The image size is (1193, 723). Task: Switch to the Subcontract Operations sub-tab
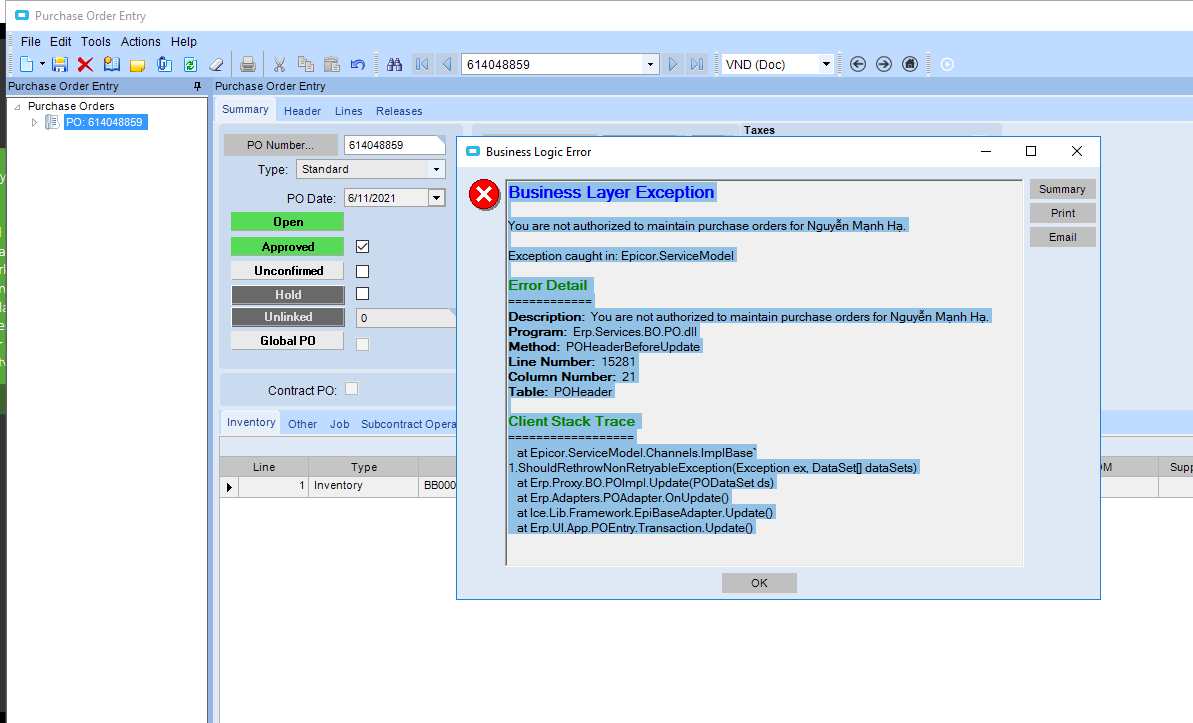(x=408, y=424)
